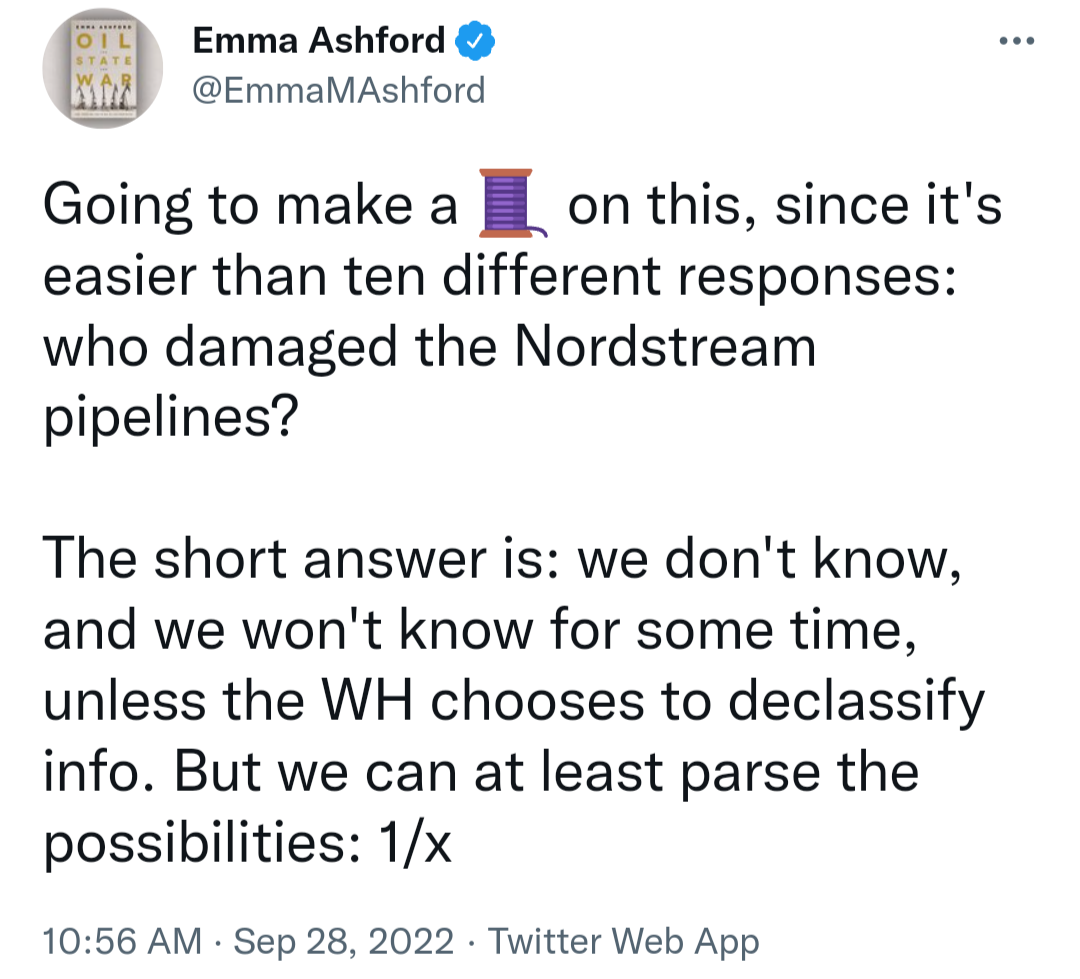Open the 10:56 AM timestamp link
The width and height of the screenshot is (1080, 979).
122,941
